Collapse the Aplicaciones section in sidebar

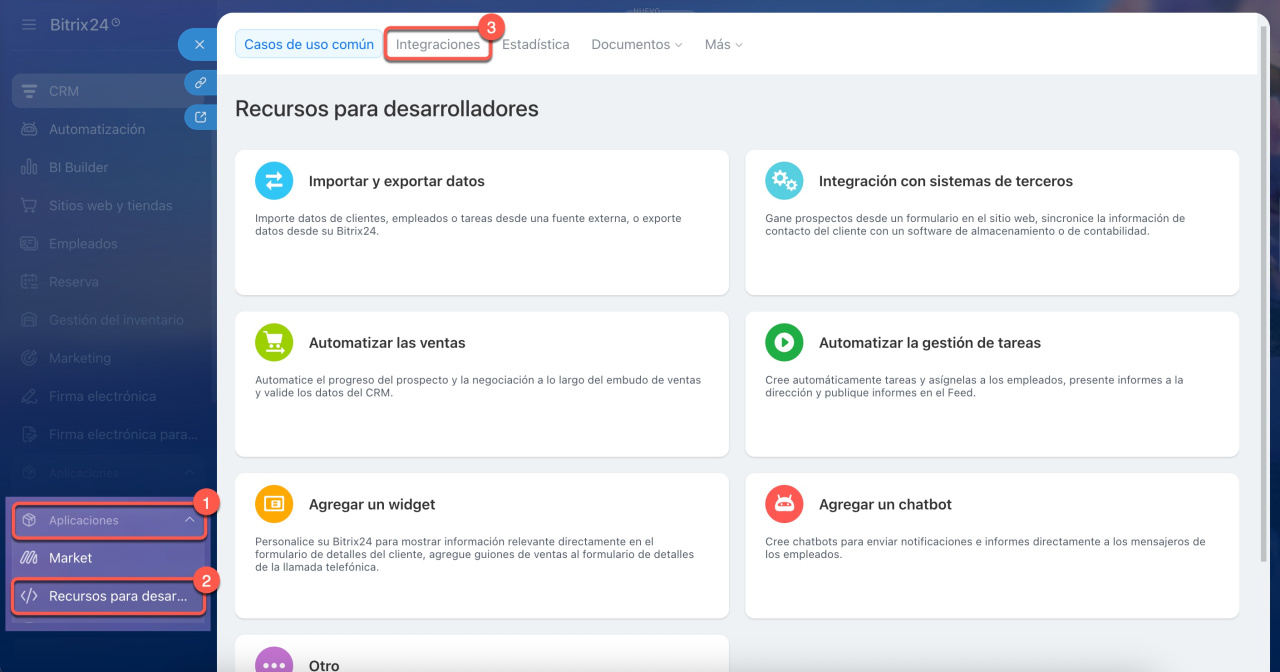tap(189, 520)
